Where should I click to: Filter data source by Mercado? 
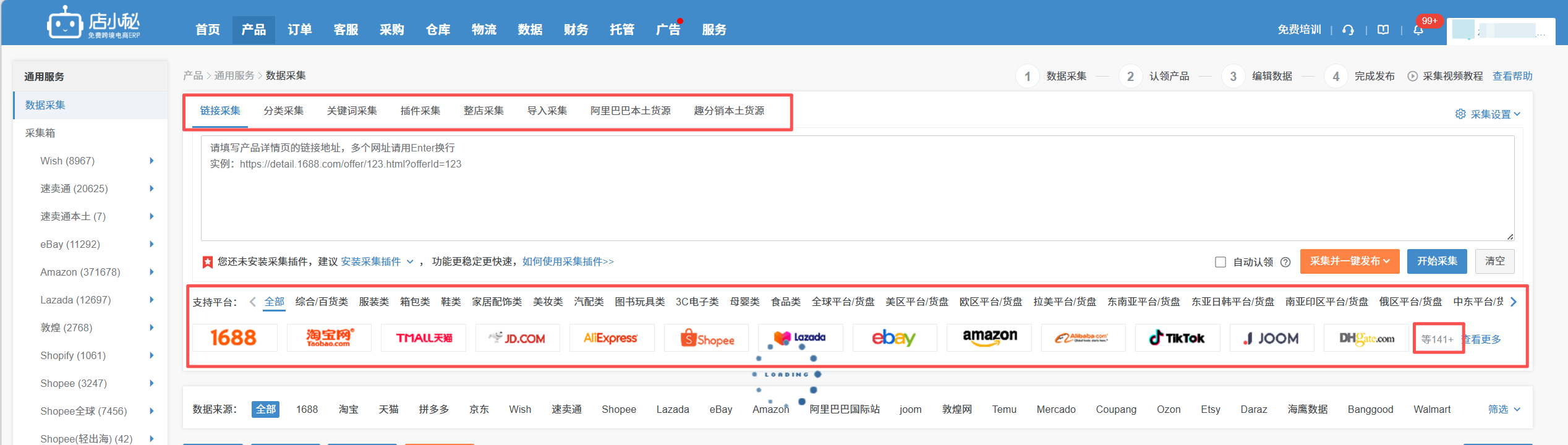click(1056, 409)
